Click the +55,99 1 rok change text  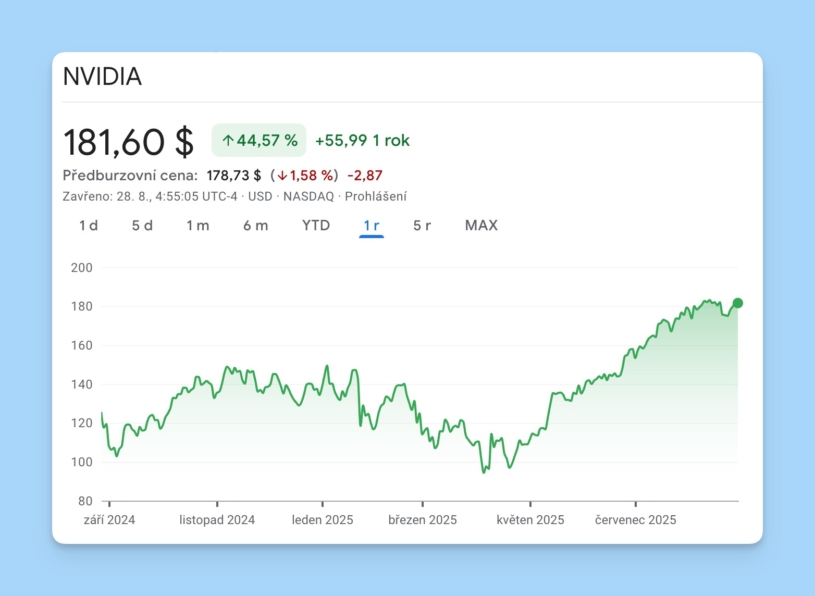click(361, 141)
